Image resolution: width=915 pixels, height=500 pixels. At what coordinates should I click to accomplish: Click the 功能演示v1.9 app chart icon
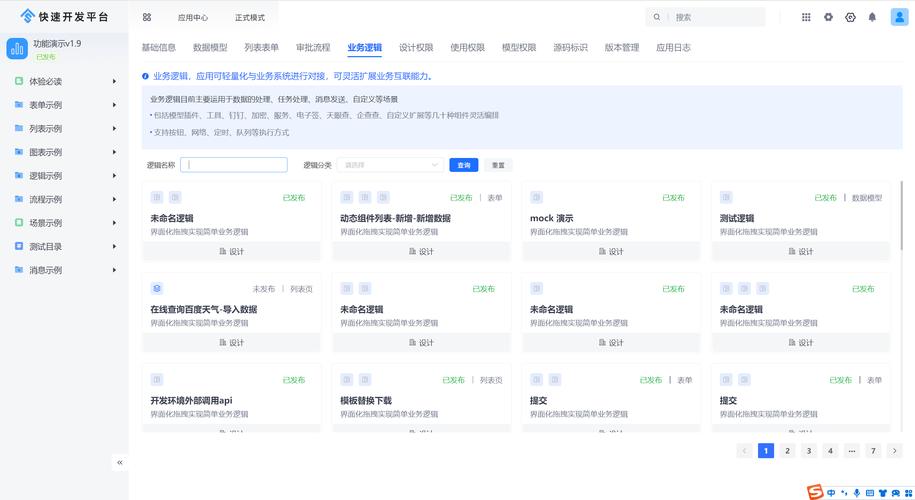(17, 49)
